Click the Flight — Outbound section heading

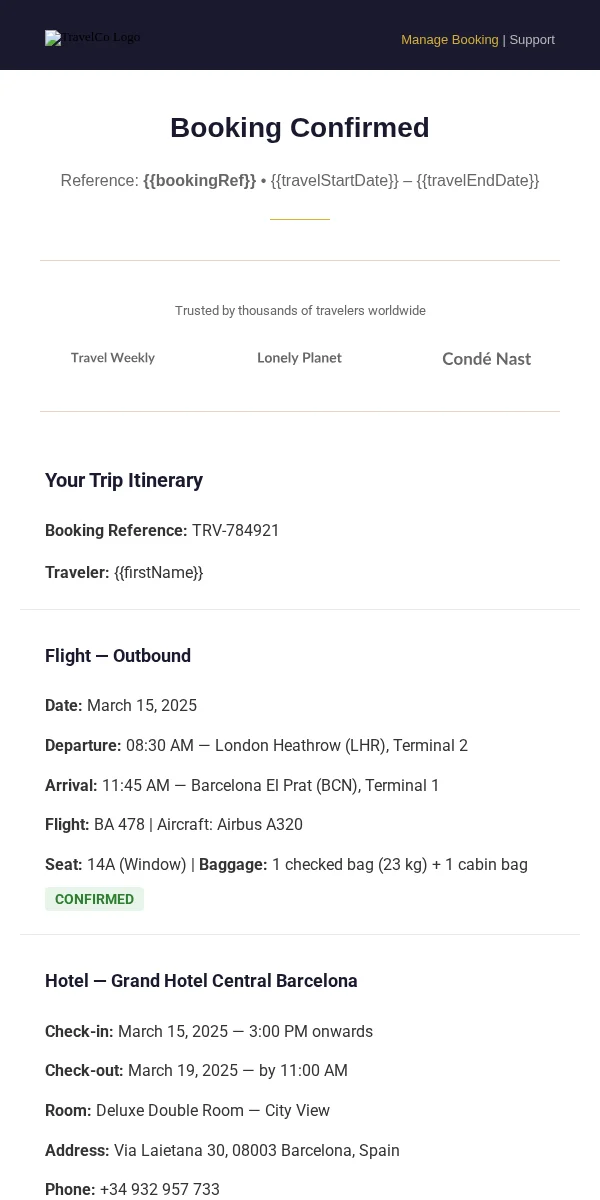pyautogui.click(x=118, y=656)
